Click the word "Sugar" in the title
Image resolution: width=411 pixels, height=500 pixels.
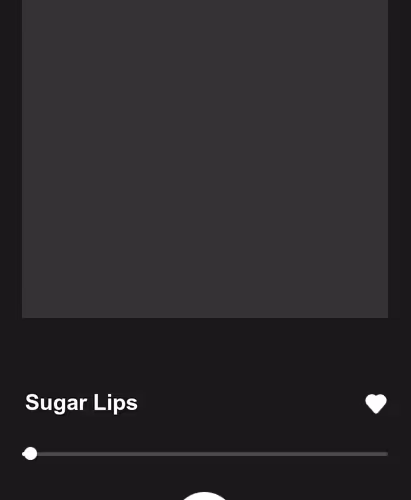pos(56,404)
